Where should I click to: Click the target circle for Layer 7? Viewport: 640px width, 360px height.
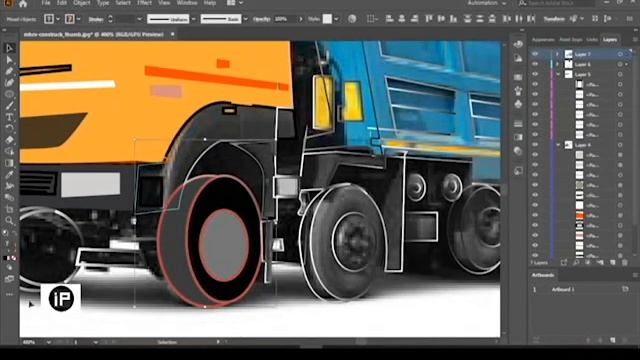(620, 54)
